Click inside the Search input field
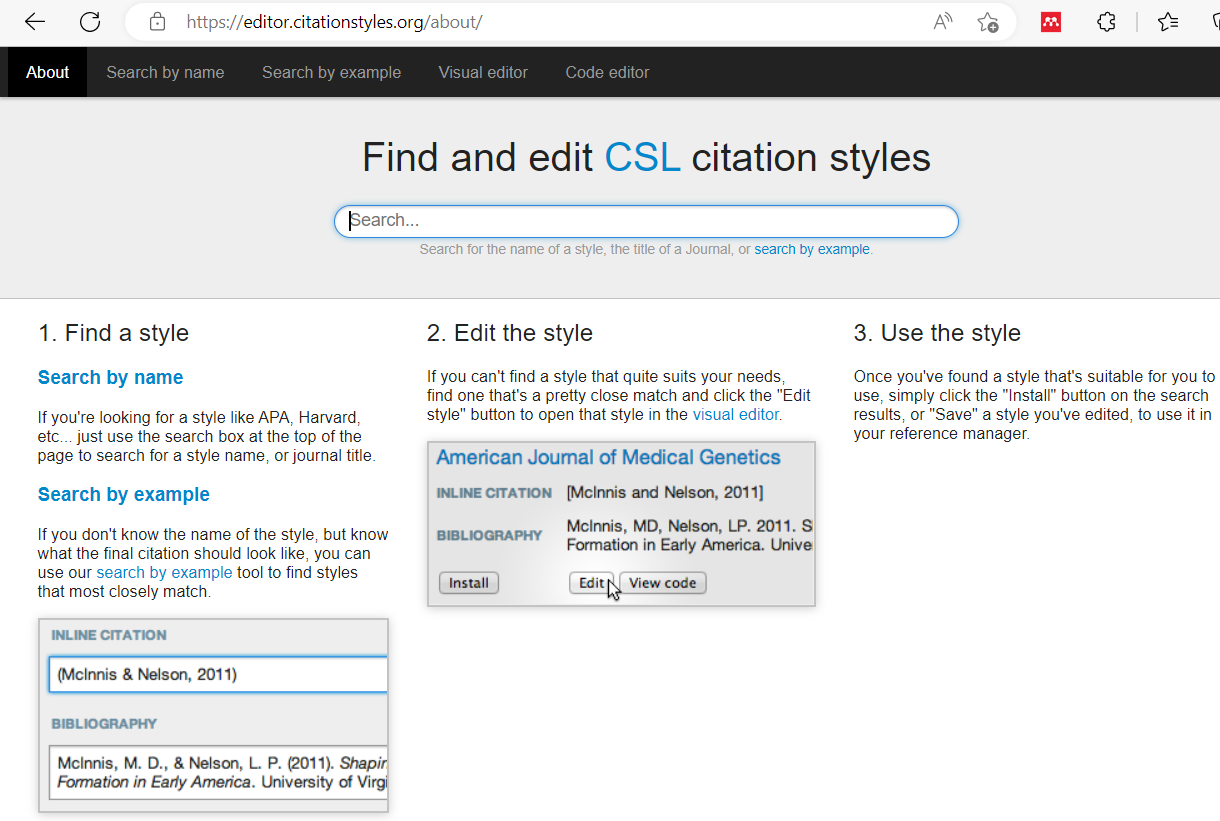 point(645,221)
